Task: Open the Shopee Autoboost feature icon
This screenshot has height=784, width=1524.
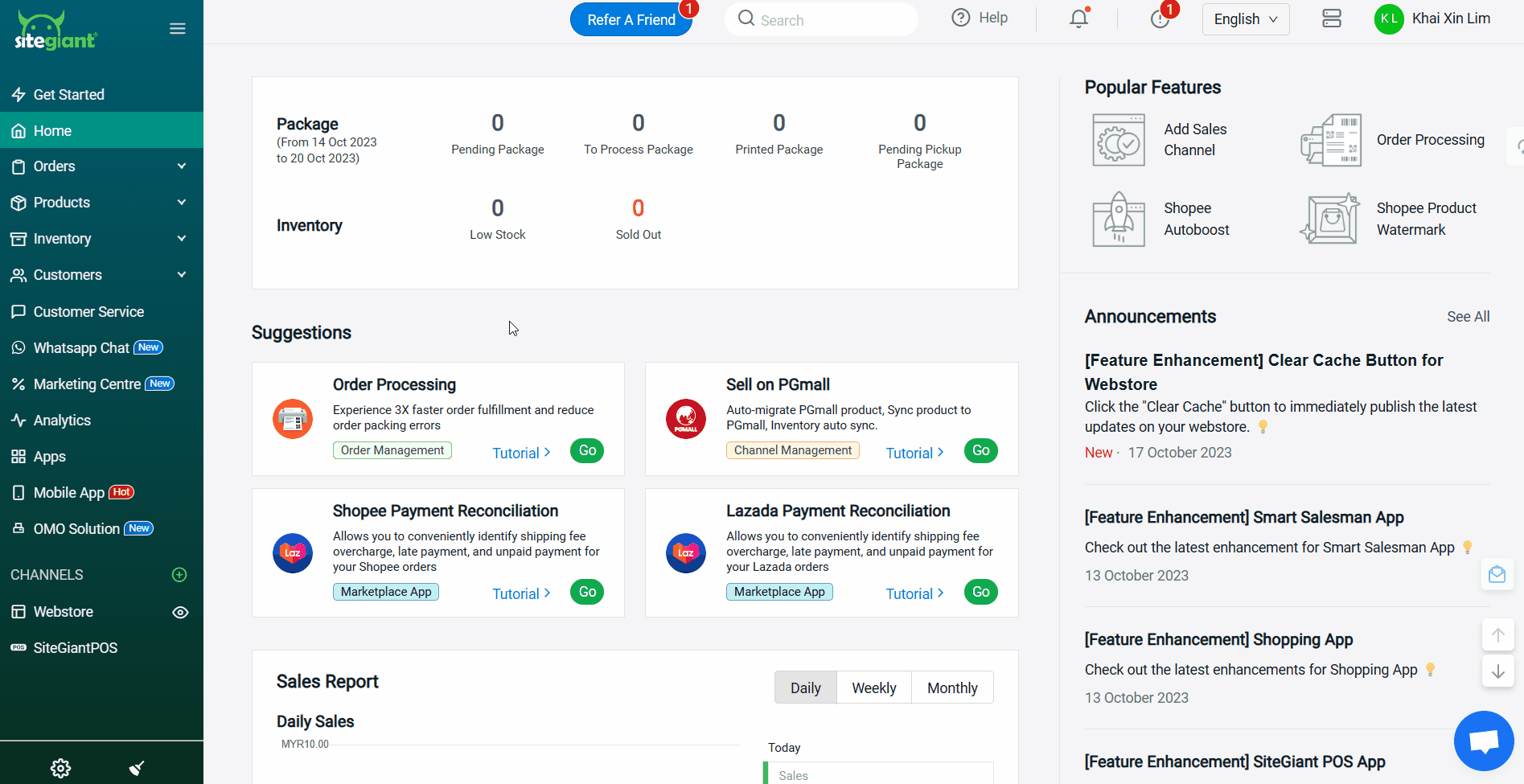Action: [1118, 219]
